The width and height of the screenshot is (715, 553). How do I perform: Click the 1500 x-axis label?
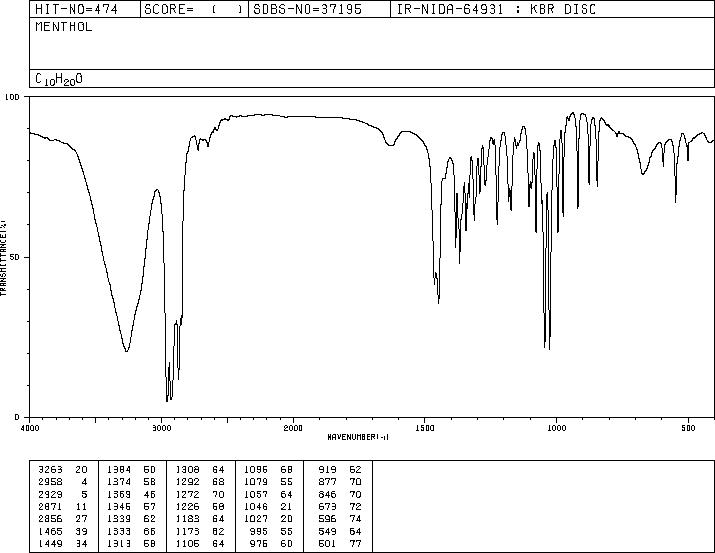425,428
